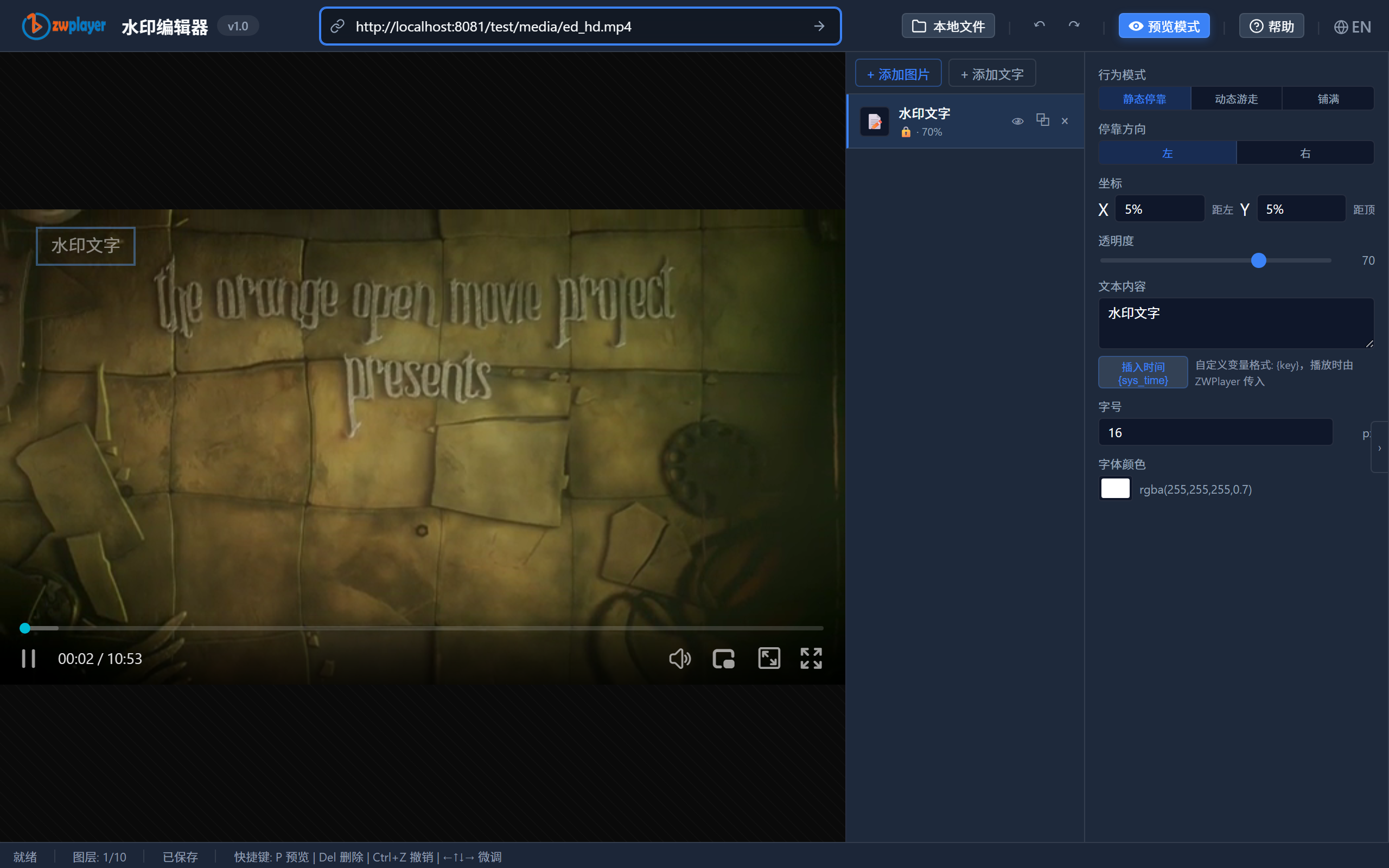Add an image watermark

pyautogui.click(x=899, y=73)
